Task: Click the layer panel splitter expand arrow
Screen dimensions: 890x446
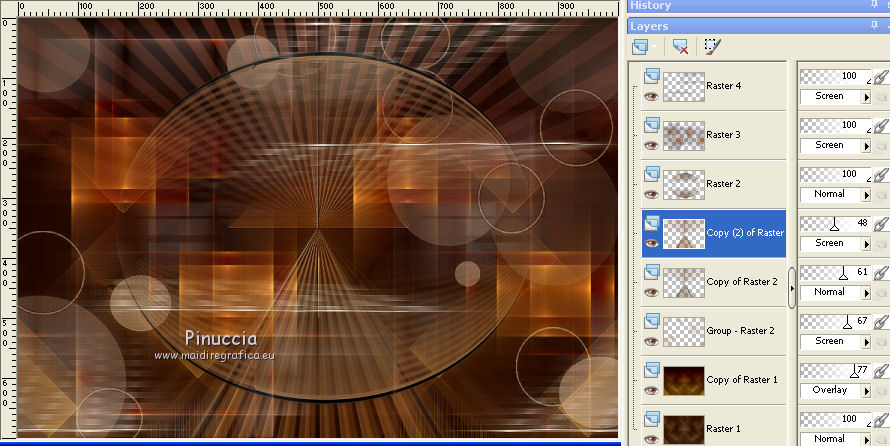Action: point(792,288)
